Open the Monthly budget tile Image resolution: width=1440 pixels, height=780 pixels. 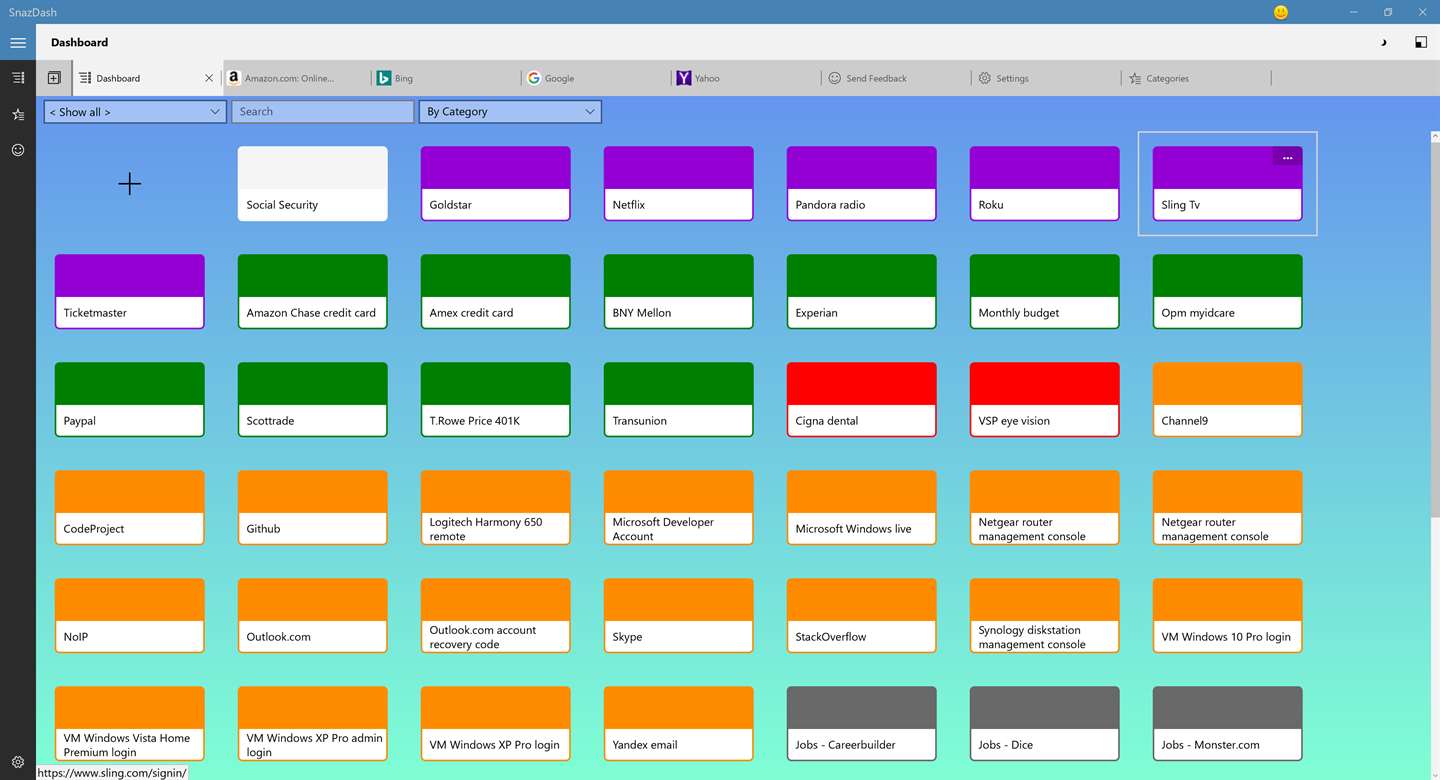click(x=1045, y=292)
